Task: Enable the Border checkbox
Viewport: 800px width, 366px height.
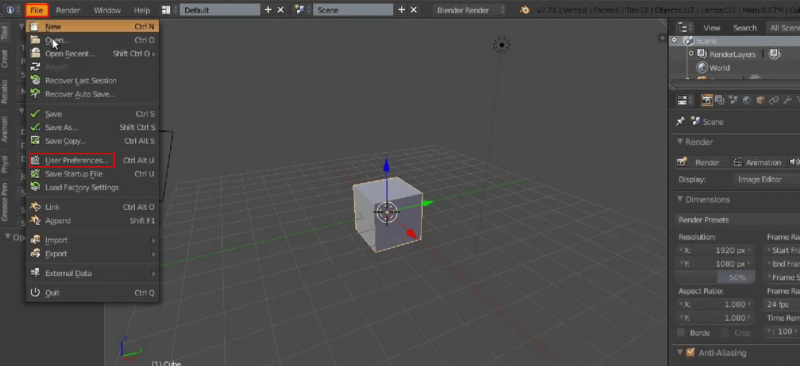Action: pos(681,332)
